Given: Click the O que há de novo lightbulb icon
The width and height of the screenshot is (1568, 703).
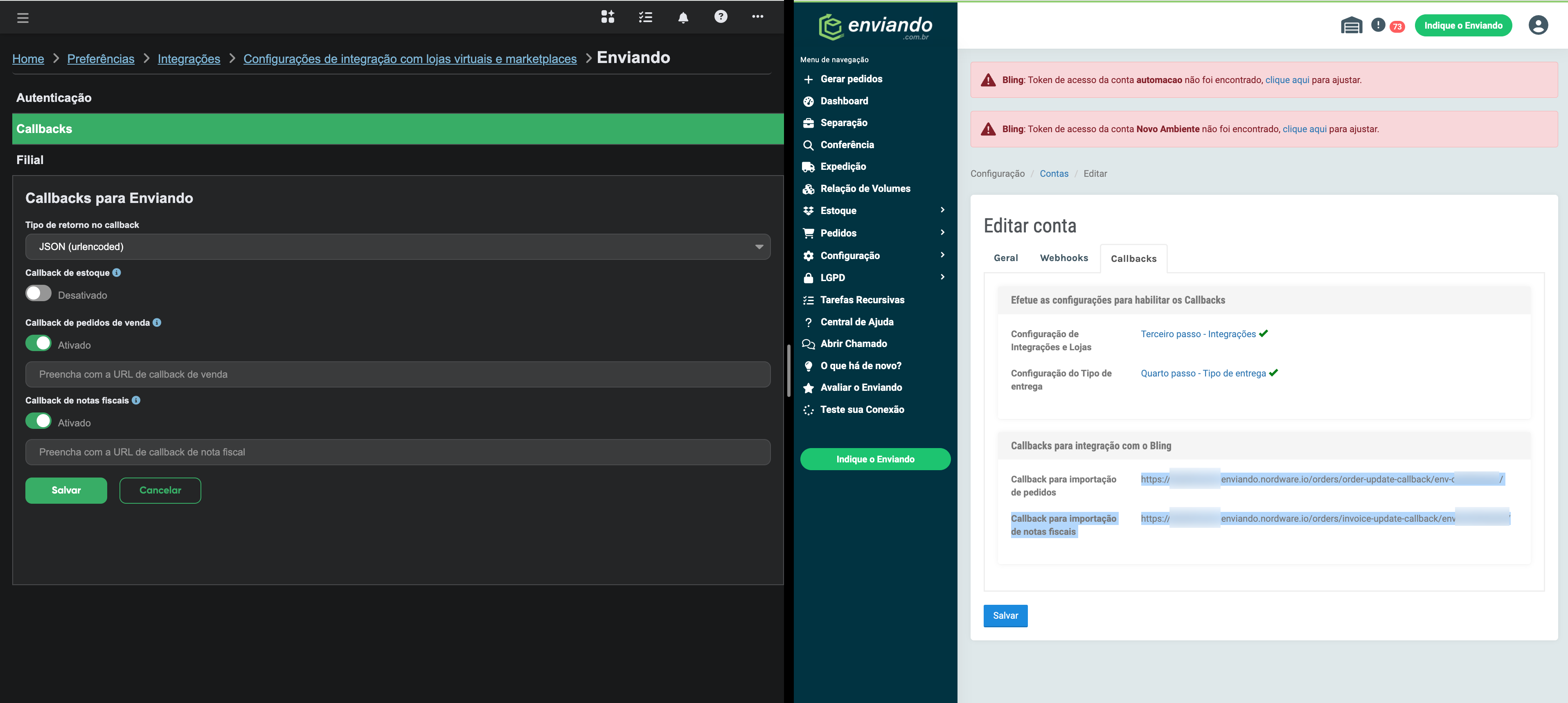Looking at the screenshot, I should (x=809, y=366).
